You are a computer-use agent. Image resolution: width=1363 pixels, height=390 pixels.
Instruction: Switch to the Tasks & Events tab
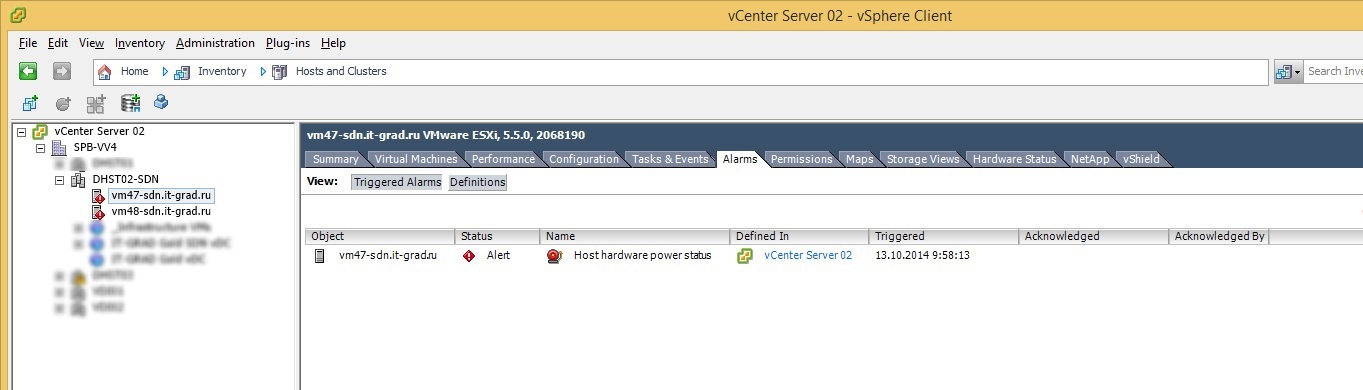click(669, 159)
